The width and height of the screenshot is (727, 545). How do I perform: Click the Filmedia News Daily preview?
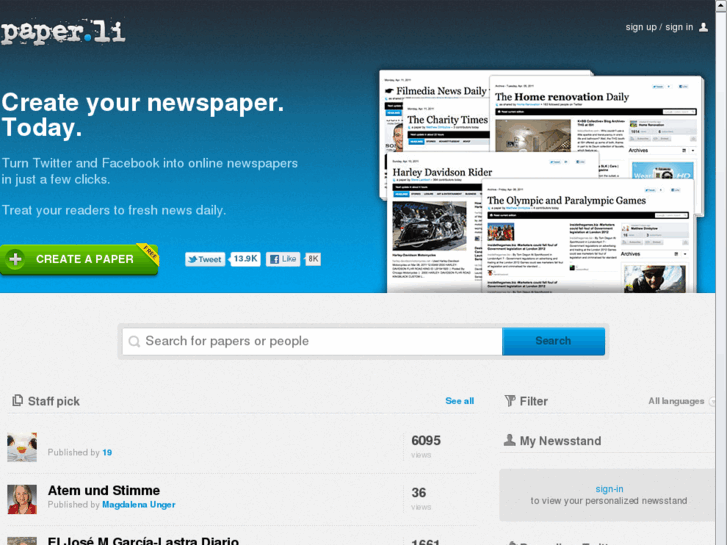436,90
